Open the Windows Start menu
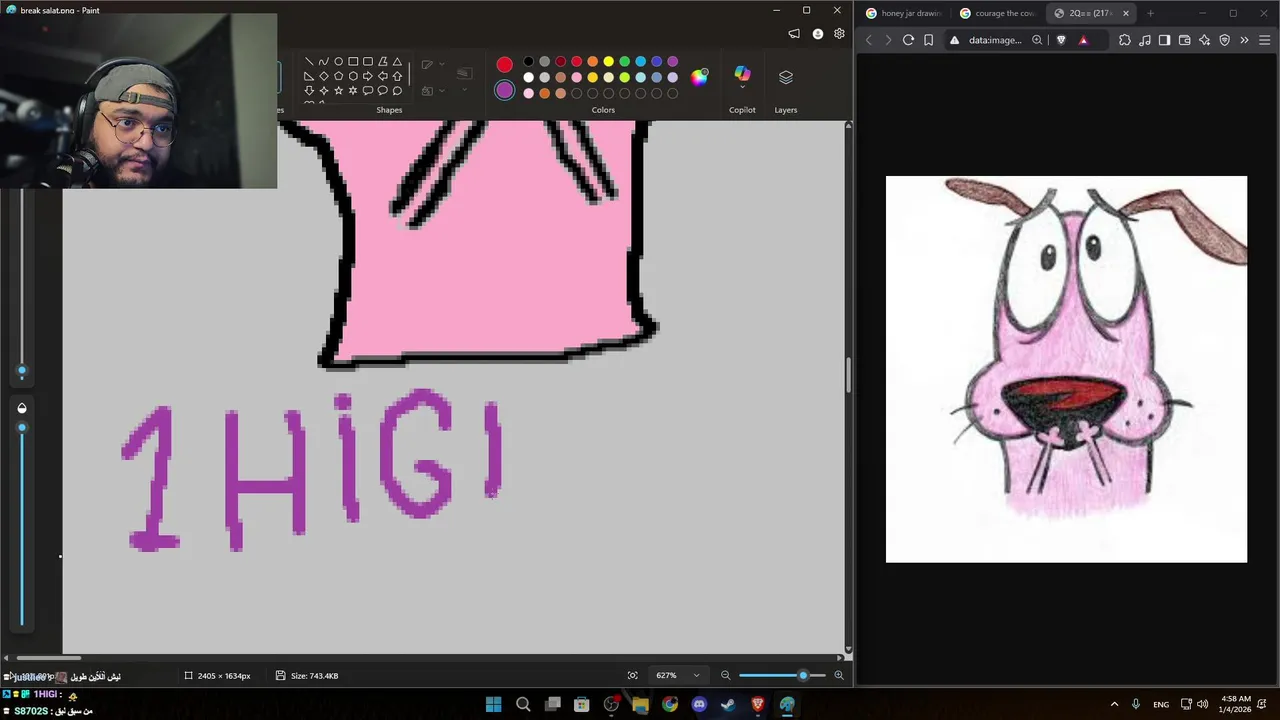Screen dimensions: 1280x720 point(493,704)
